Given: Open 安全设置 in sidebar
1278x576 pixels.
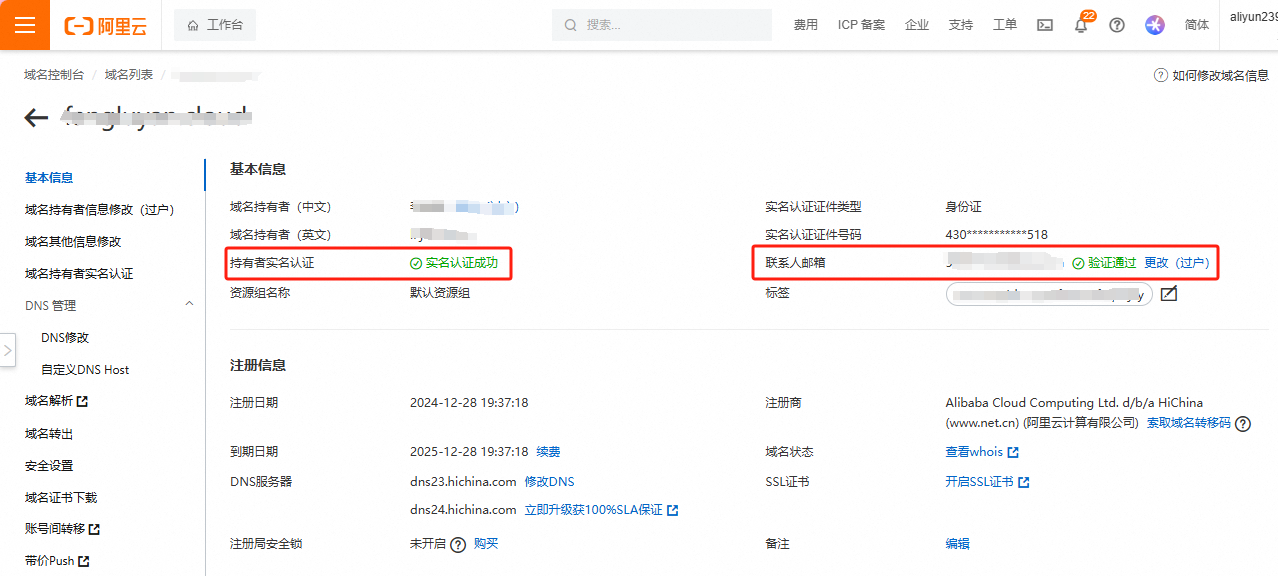Looking at the screenshot, I should [x=49, y=465].
